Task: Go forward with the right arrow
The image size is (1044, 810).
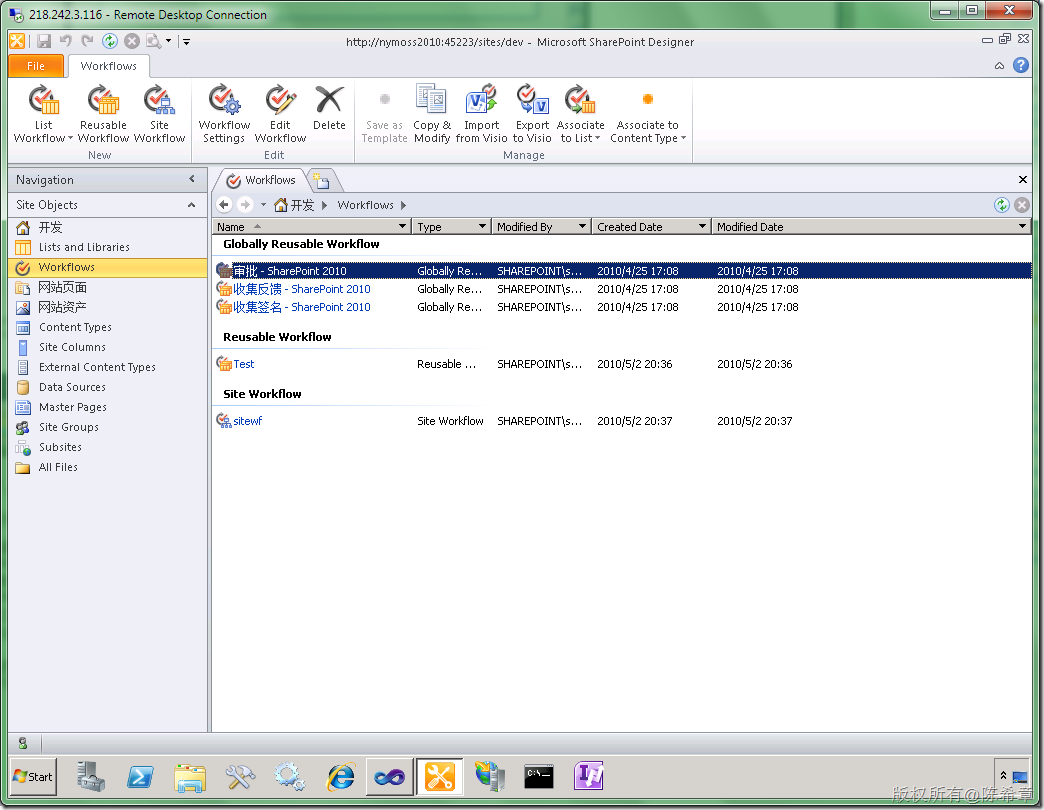Action: click(x=245, y=205)
